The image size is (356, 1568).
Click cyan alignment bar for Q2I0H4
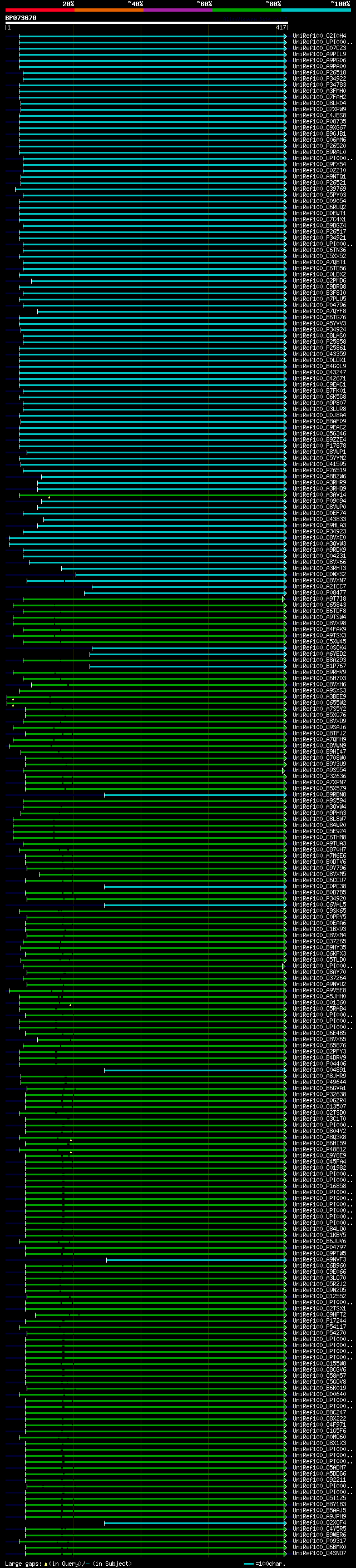(152, 36)
